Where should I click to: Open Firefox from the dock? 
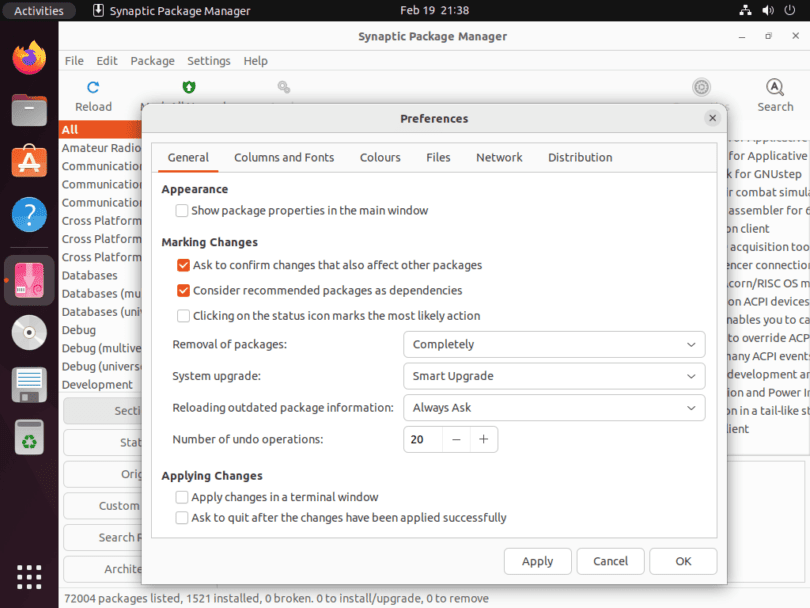(x=28, y=58)
